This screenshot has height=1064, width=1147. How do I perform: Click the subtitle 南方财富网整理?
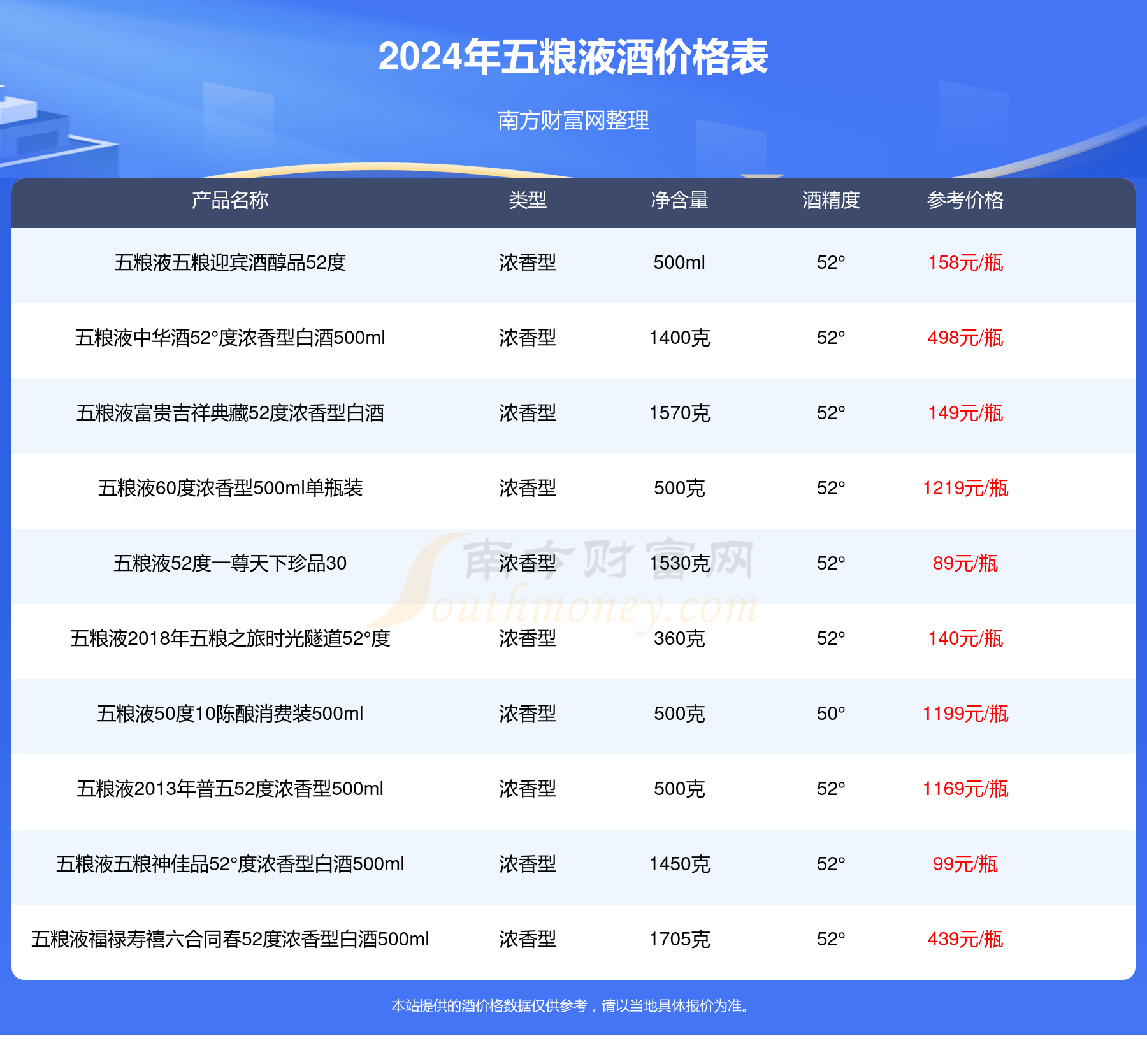pos(573,120)
